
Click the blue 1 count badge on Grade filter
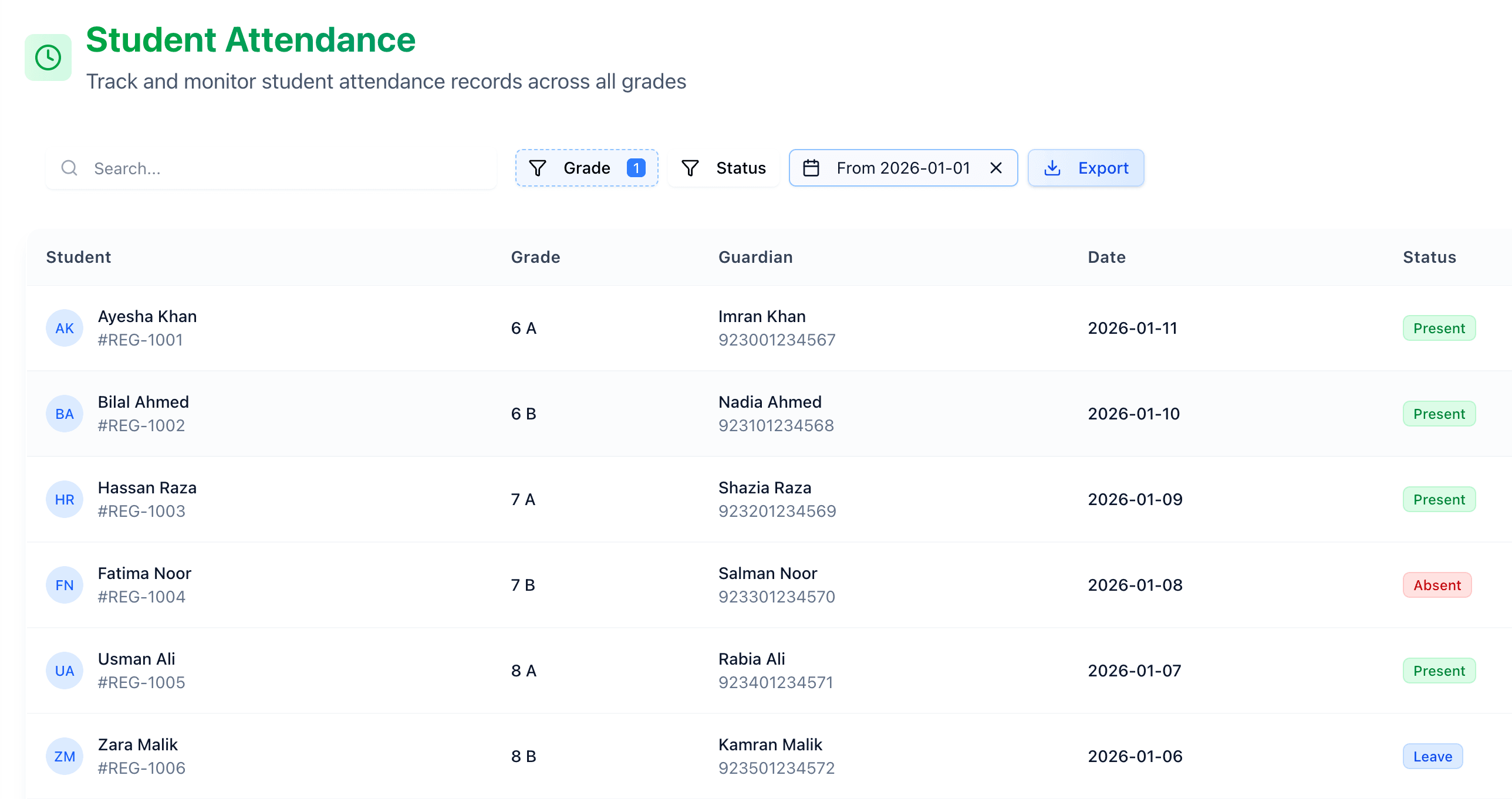(635, 167)
